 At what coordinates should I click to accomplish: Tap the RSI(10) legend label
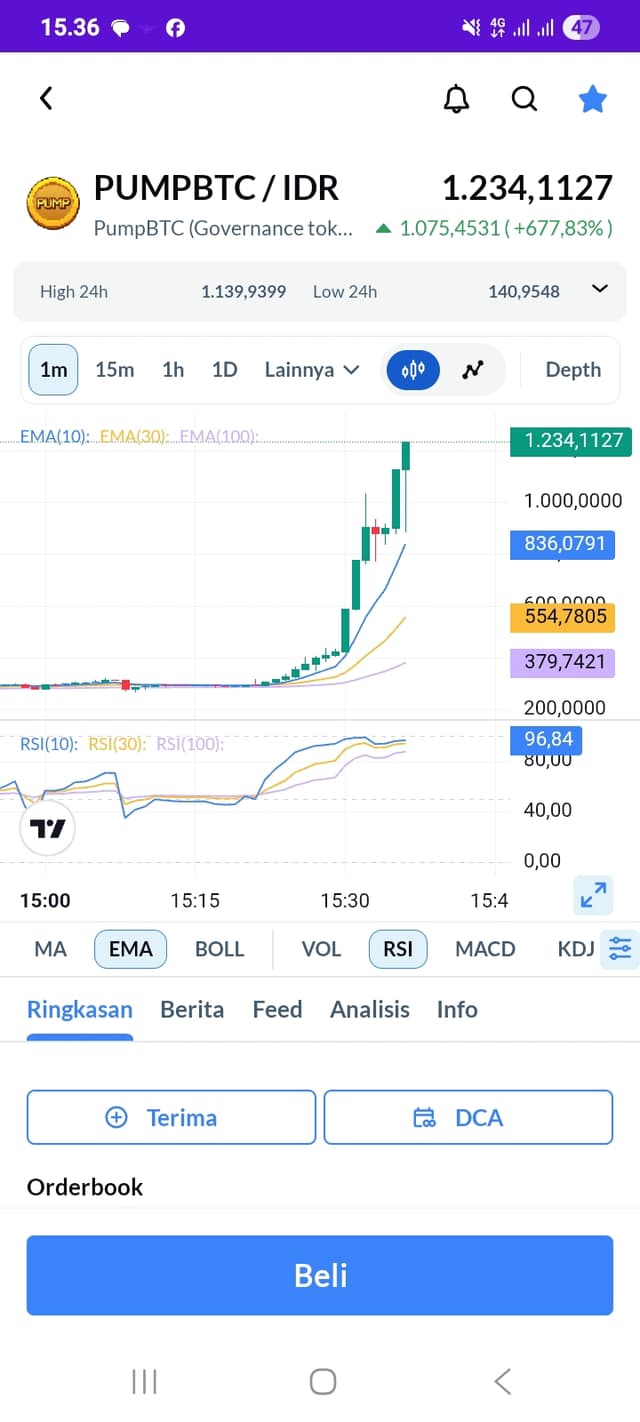coord(49,743)
